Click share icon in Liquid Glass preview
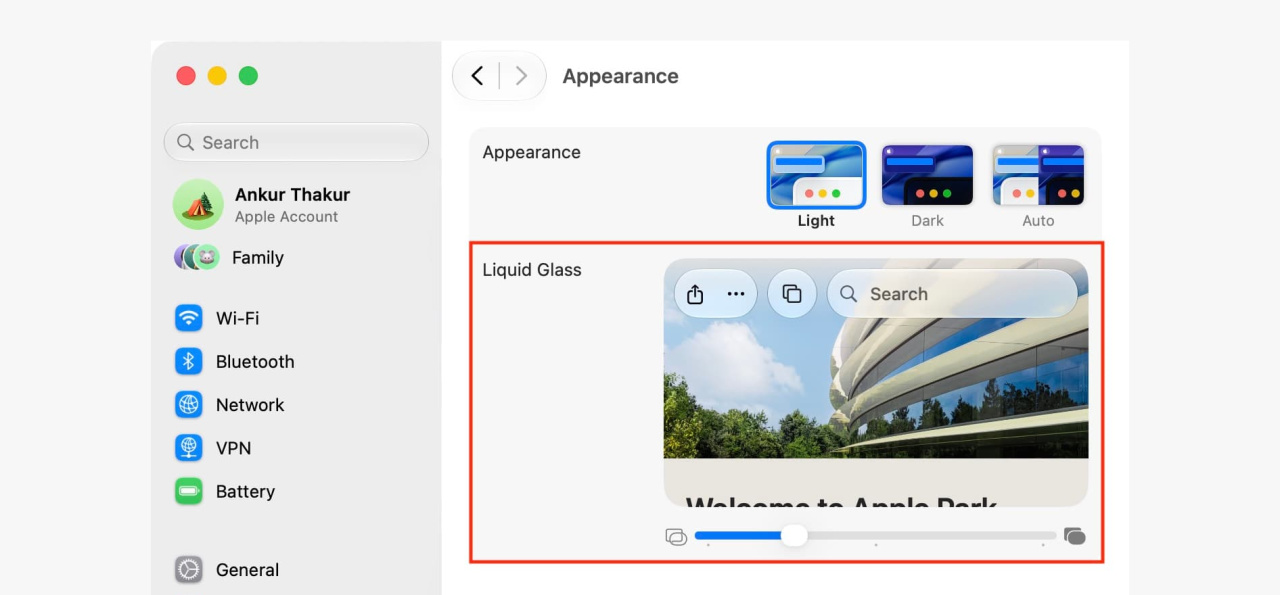The image size is (1280, 595). point(696,294)
